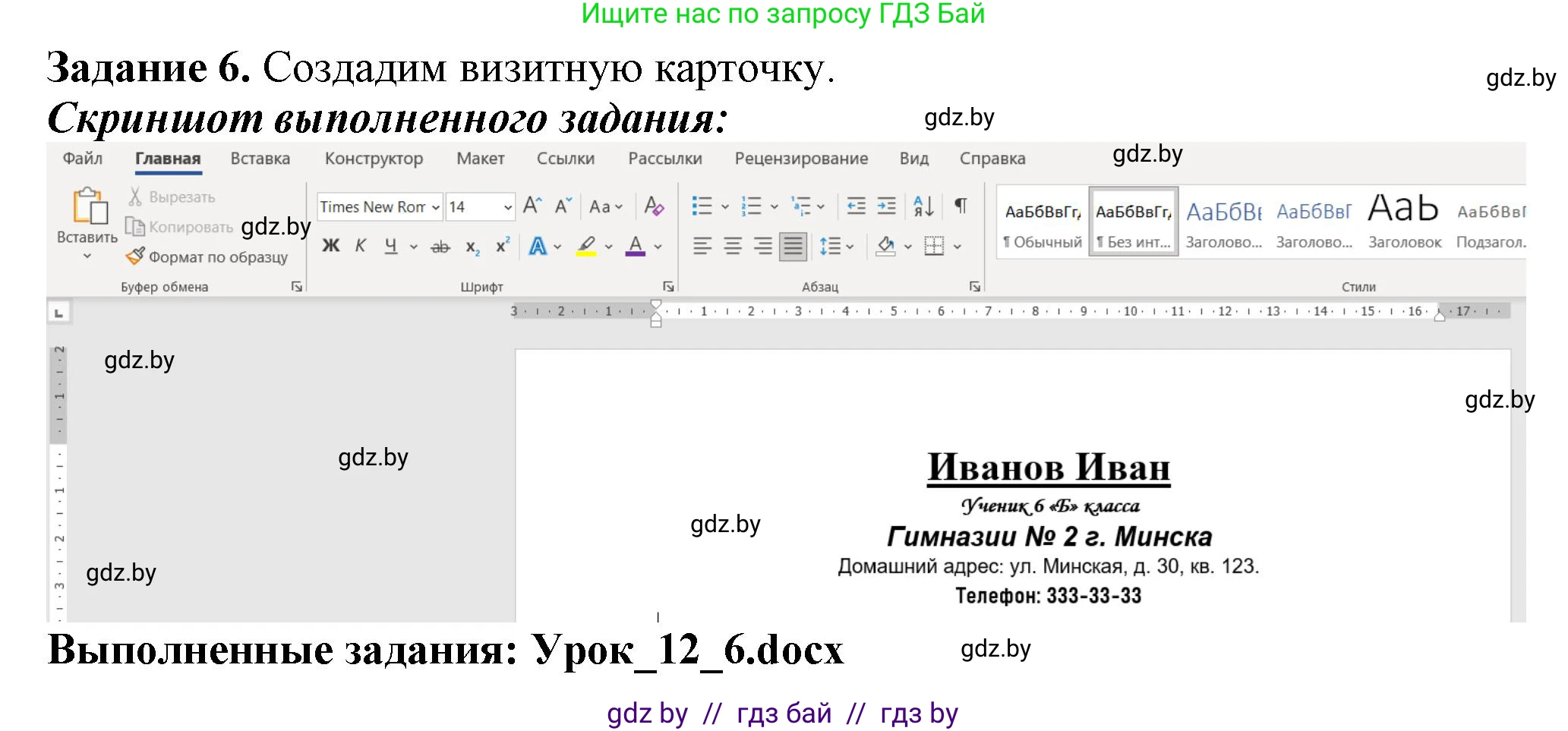Switch to the Вставка tab
Screen dimensions: 1568x731
pos(260,158)
